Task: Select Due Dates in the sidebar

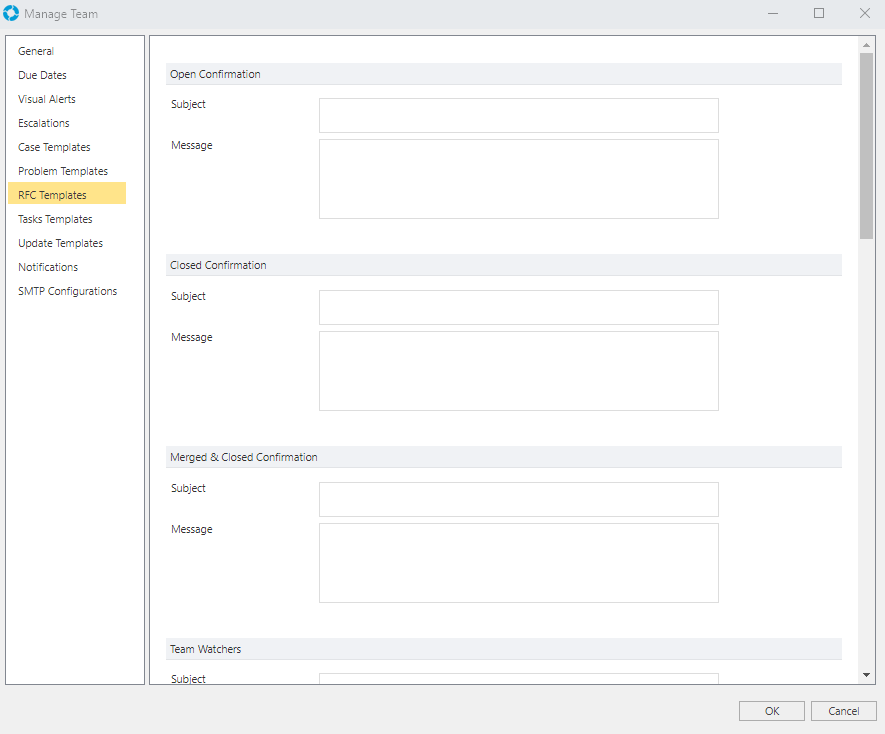Action: [42, 75]
